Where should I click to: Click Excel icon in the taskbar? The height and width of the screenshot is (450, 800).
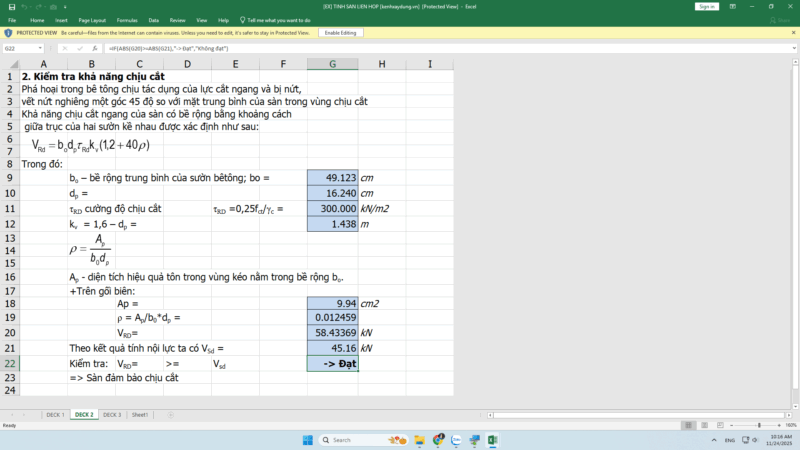[492, 440]
